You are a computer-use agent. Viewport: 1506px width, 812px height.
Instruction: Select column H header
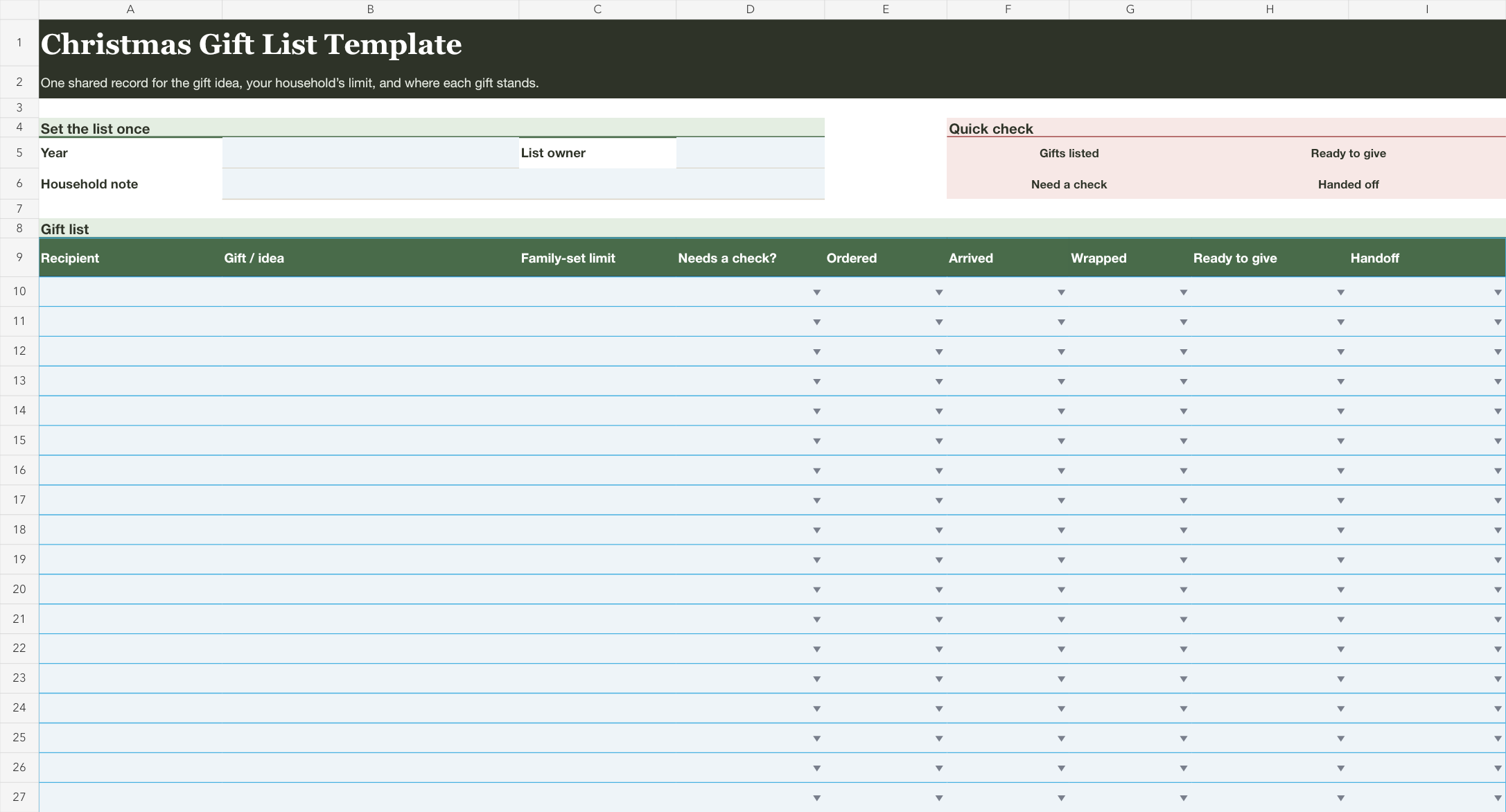coord(1270,10)
